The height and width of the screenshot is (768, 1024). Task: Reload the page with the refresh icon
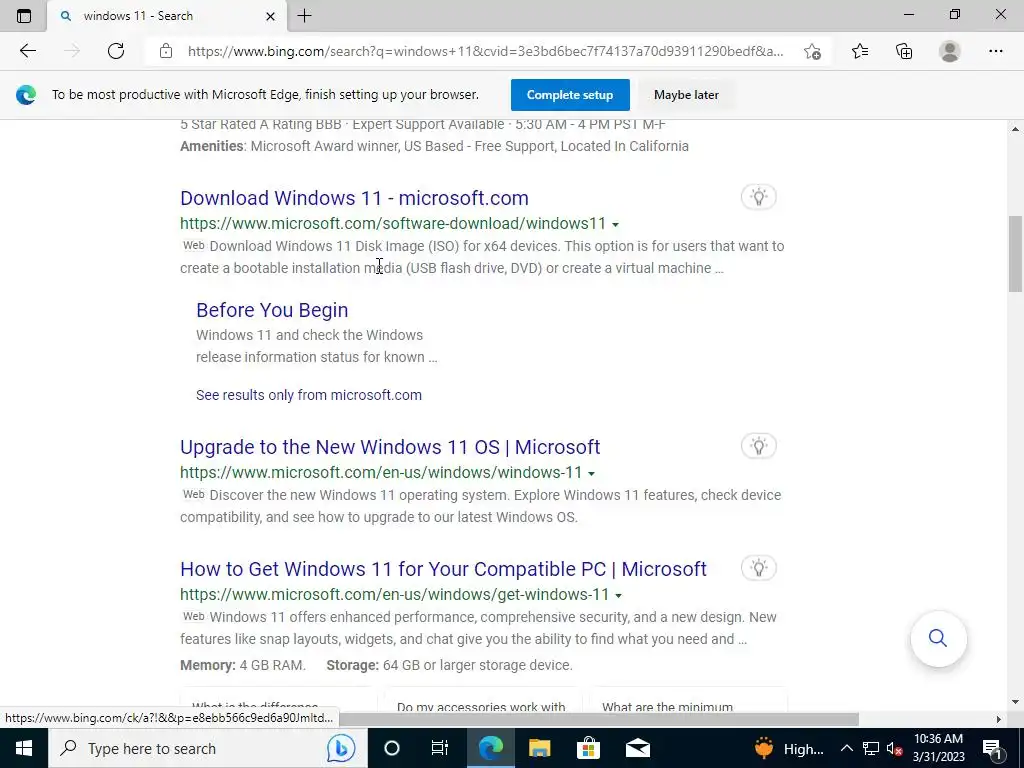click(x=116, y=51)
